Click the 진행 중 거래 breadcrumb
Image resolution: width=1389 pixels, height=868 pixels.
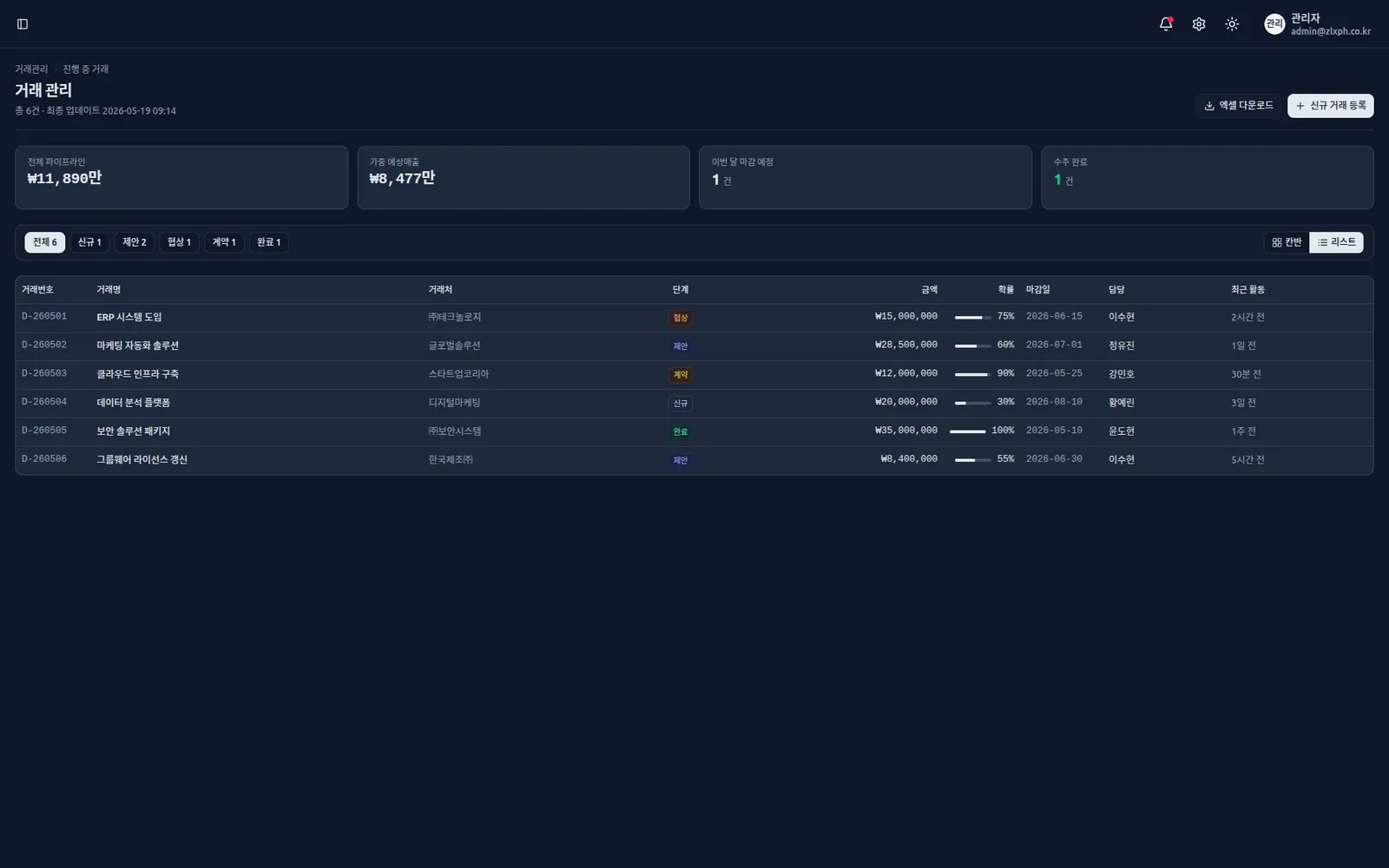click(x=85, y=69)
